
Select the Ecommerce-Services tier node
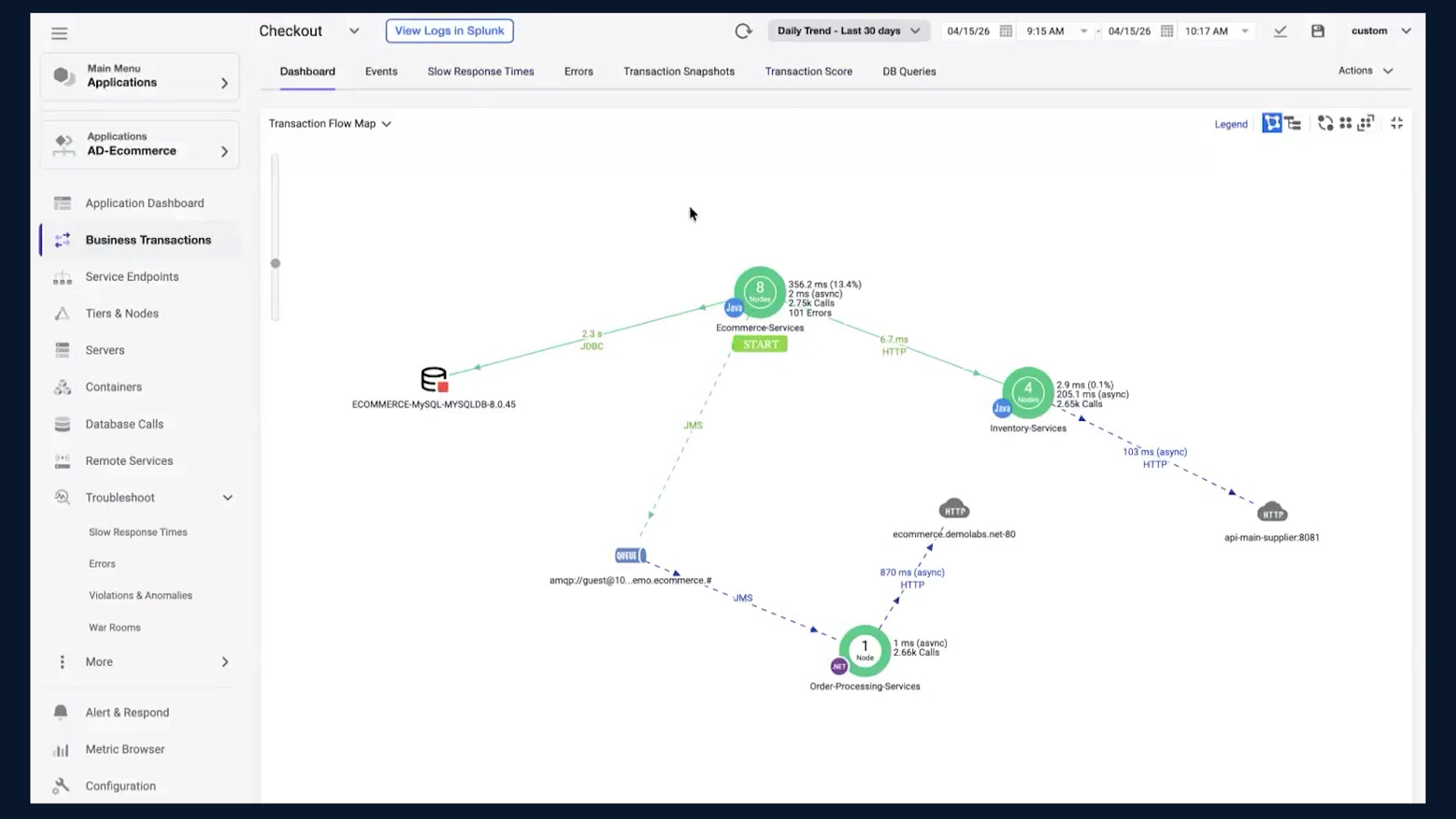(x=760, y=292)
